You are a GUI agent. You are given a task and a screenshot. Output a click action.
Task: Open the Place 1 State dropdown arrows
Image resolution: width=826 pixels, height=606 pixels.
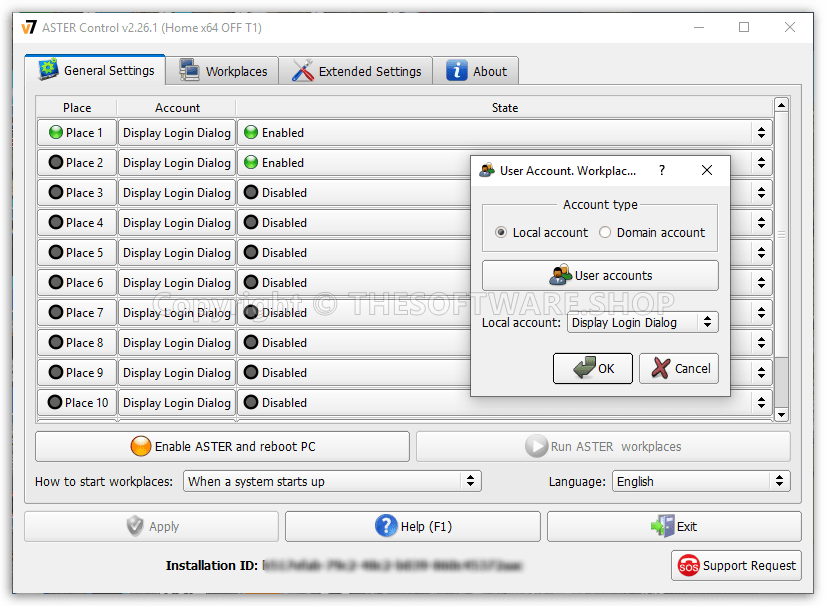click(761, 132)
